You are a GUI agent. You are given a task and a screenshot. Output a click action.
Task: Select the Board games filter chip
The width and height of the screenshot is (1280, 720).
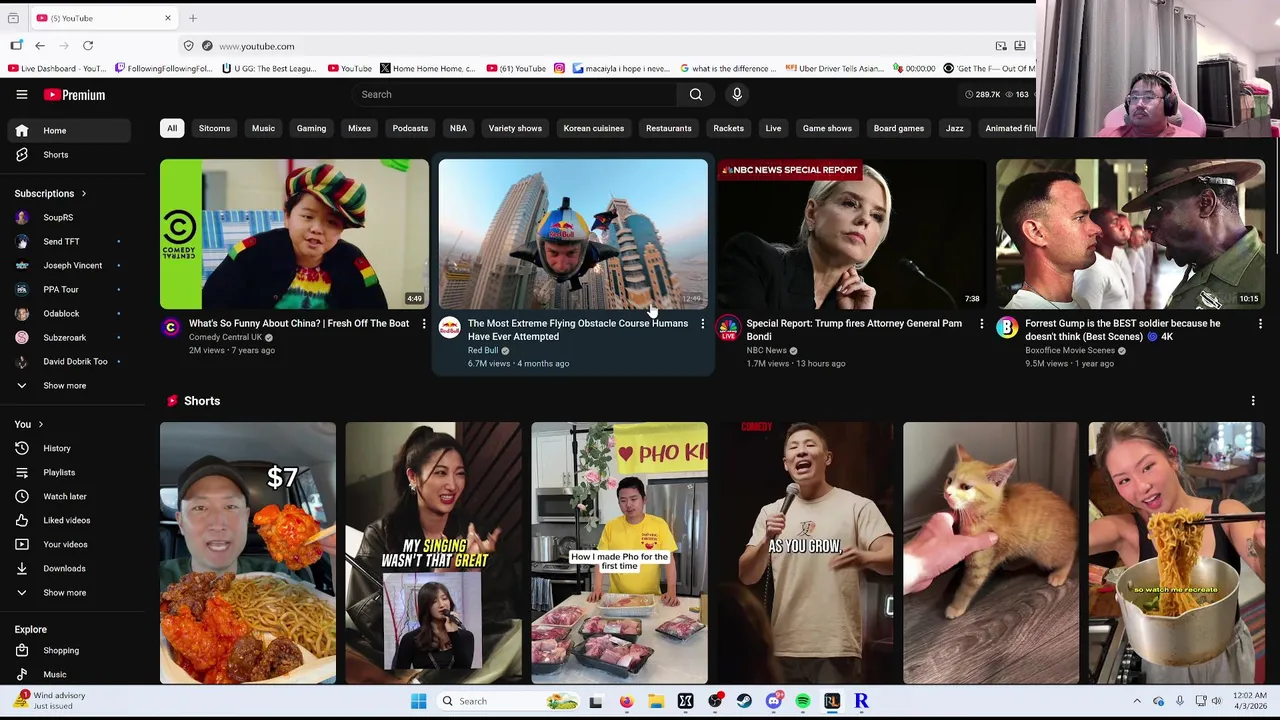pos(899,128)
